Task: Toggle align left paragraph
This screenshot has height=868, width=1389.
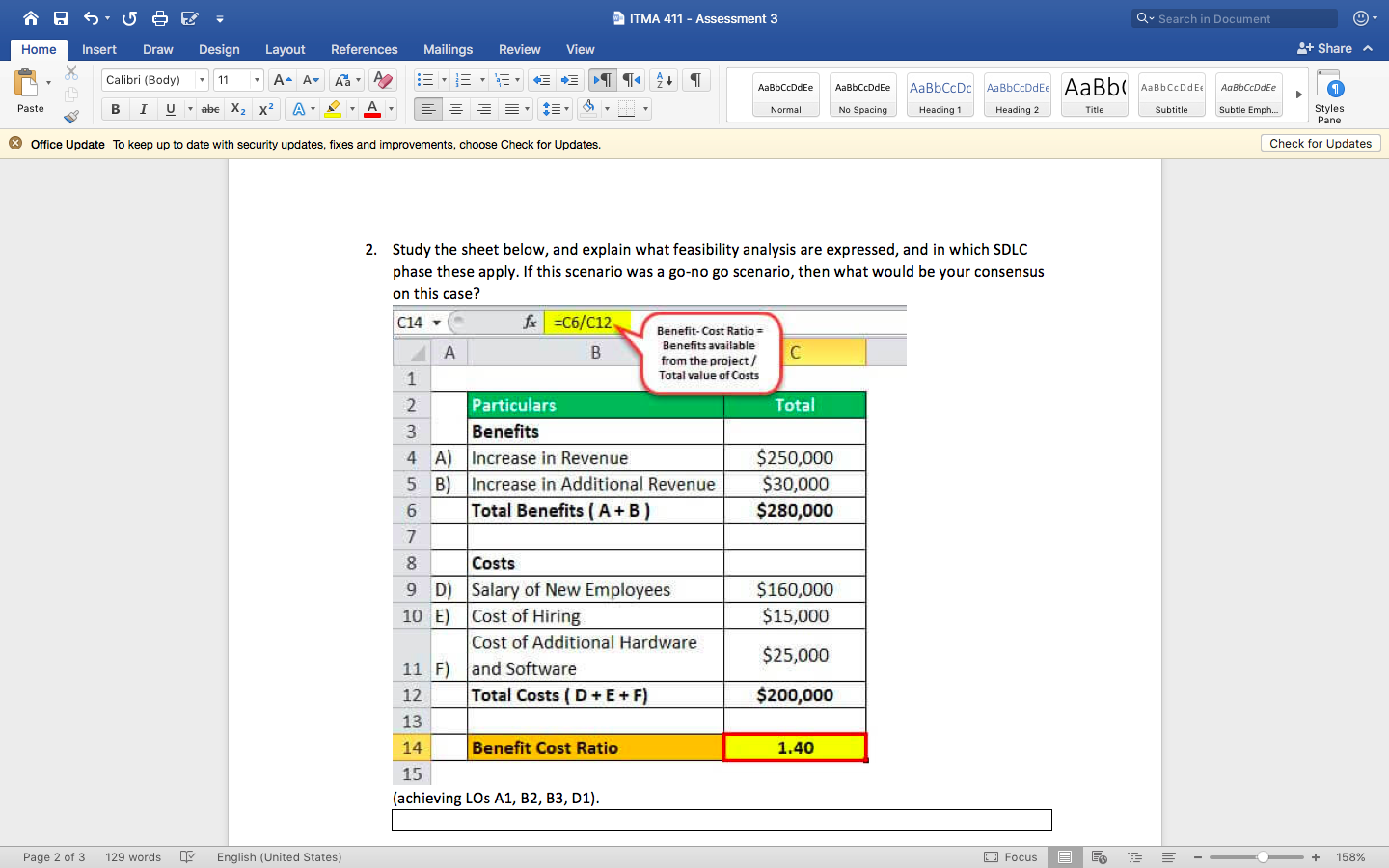Action: (x=428, y=109)
